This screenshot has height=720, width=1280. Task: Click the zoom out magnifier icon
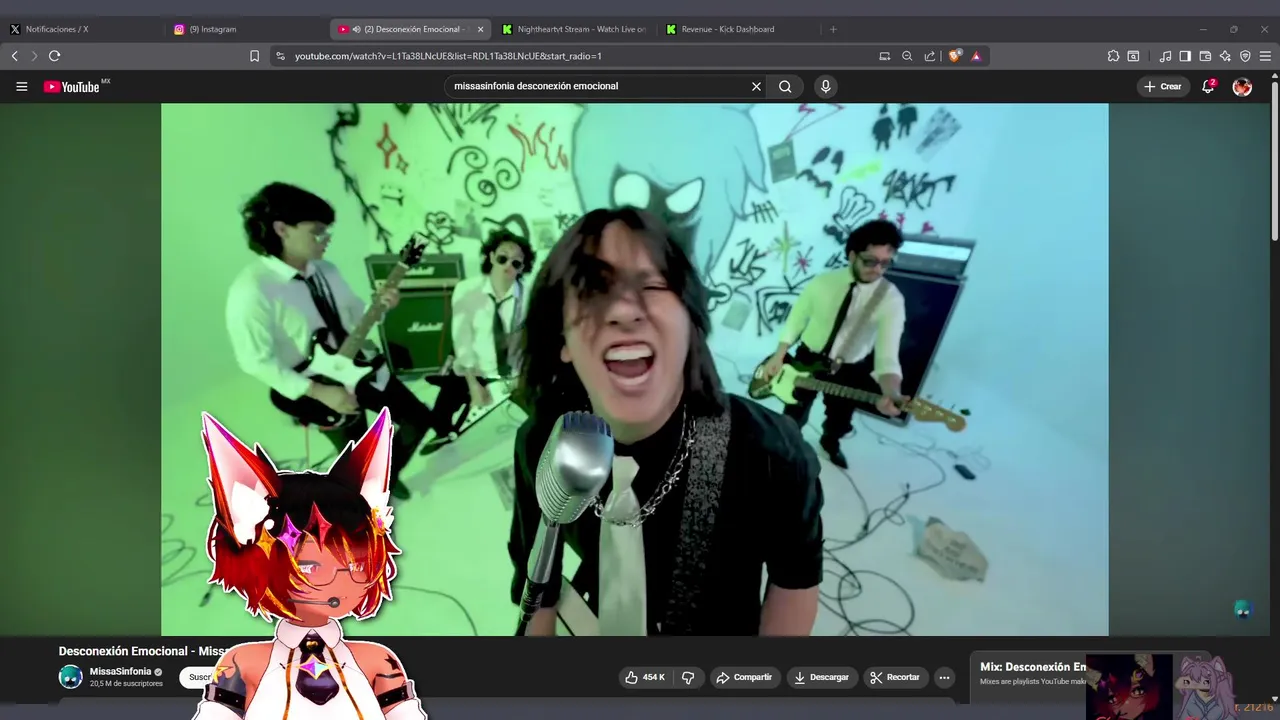907,56
